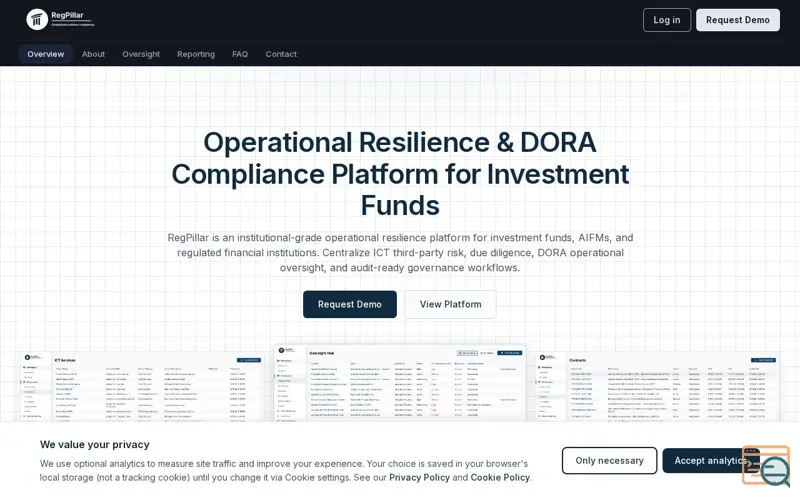
Task: Click the RegPillar logo icon
Action: click(37, 19)
